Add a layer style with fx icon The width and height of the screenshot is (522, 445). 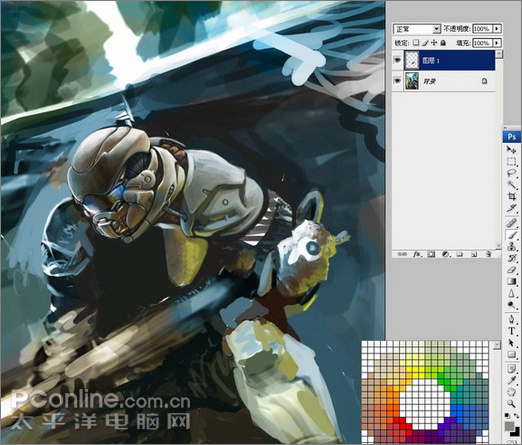tap(417, 254)
